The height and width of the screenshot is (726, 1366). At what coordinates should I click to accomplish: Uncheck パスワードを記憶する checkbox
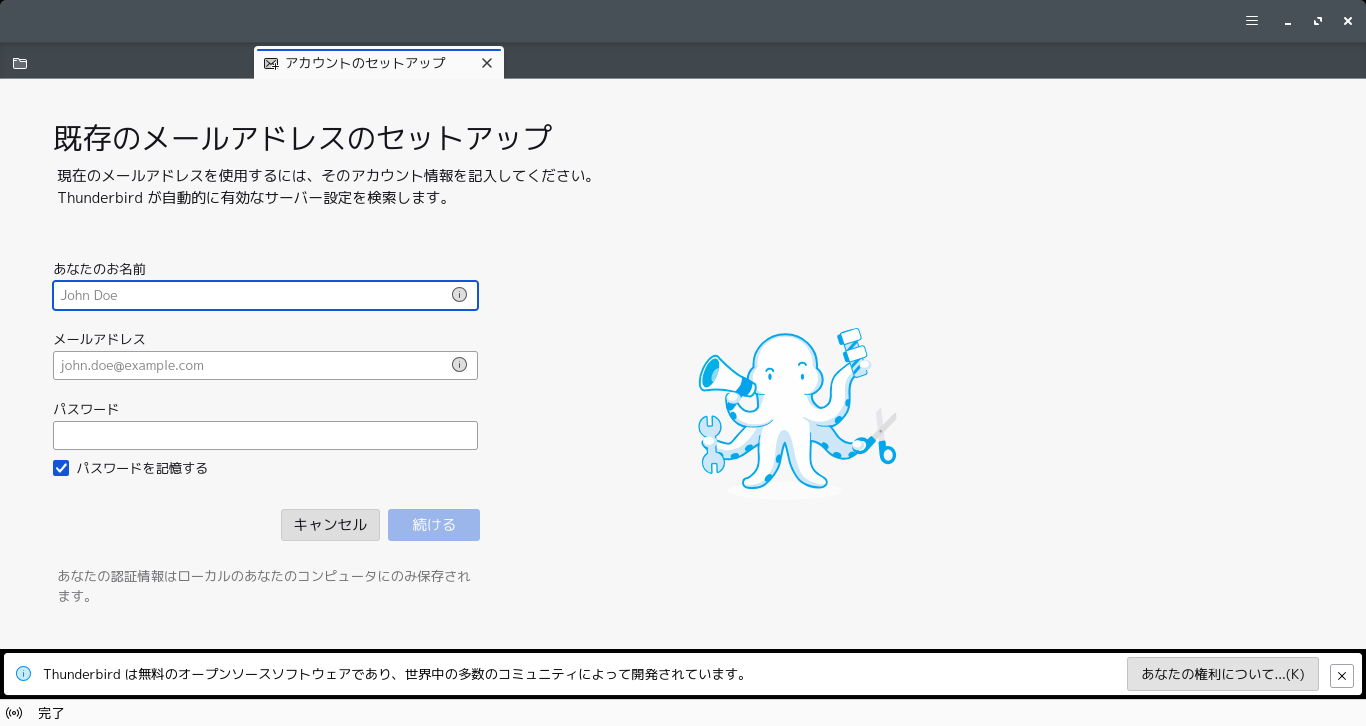(61, 468)
